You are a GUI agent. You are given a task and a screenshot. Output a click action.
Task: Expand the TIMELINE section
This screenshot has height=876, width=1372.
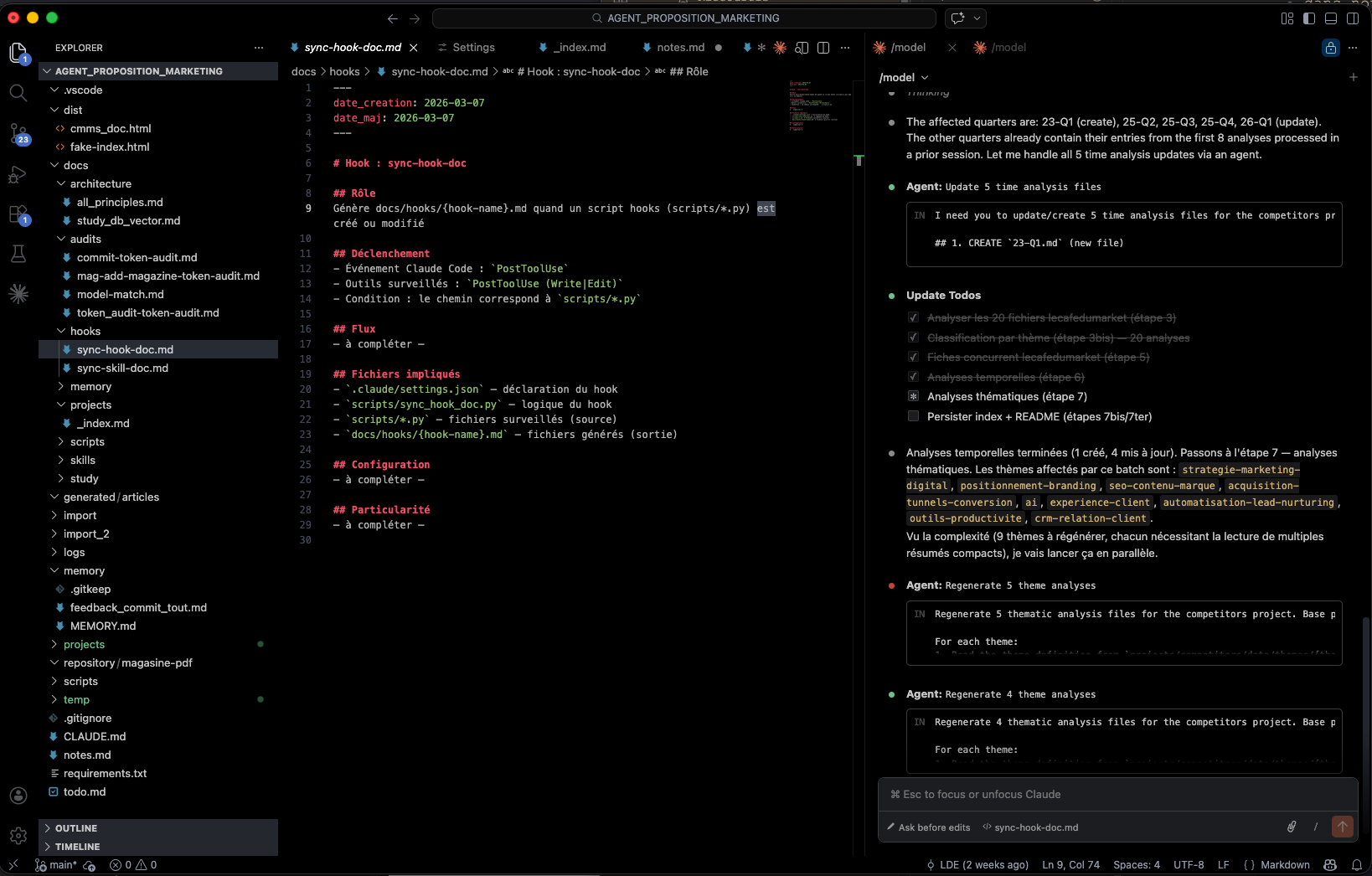(77, 847)
